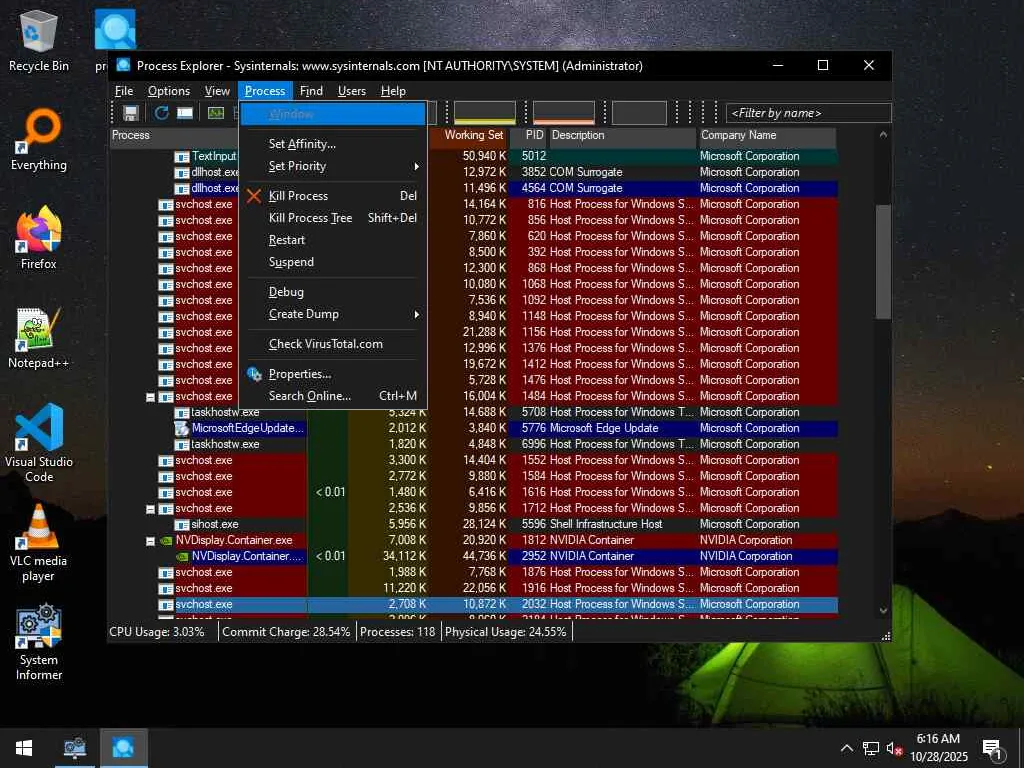The image size is (1024, 768).
Task: Select Debug in the Process menu
Action: coord(334,292)
